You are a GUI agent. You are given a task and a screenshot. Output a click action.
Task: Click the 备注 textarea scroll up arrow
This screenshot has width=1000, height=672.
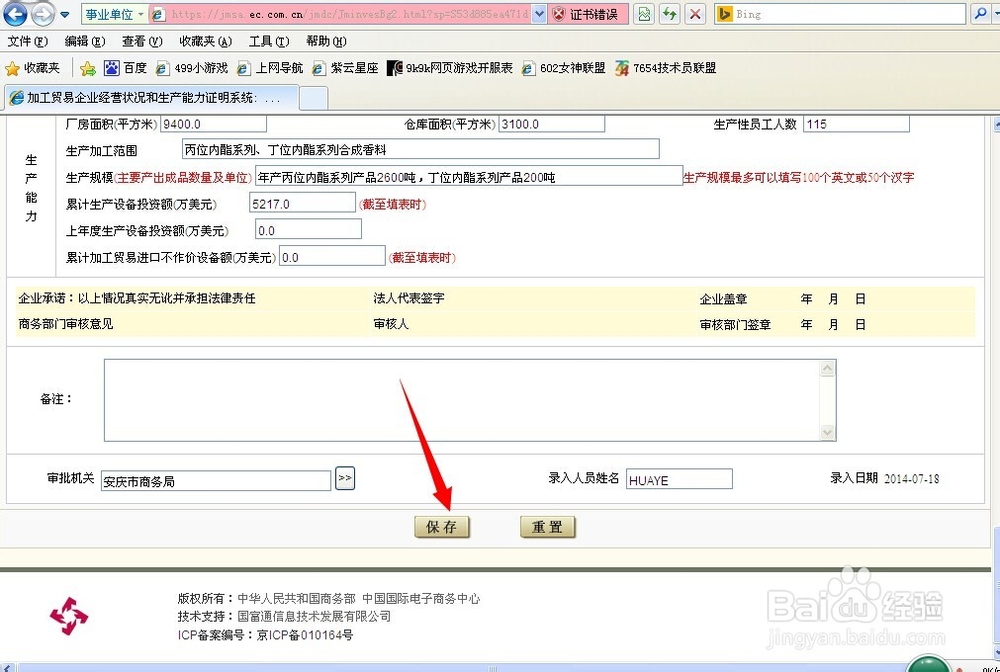coord(828,368)
